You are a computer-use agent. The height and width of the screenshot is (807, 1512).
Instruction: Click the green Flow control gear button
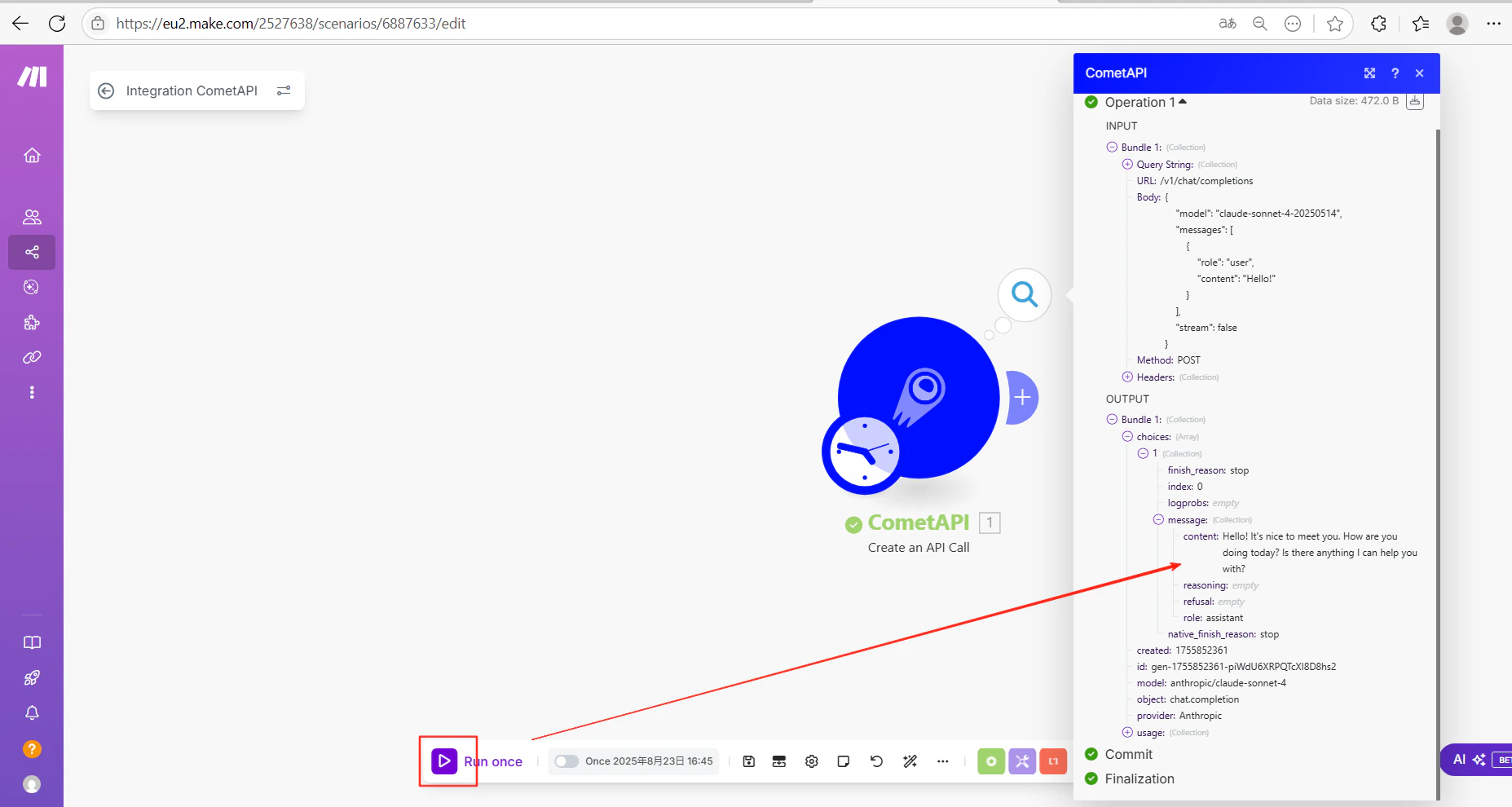[991, 761]
